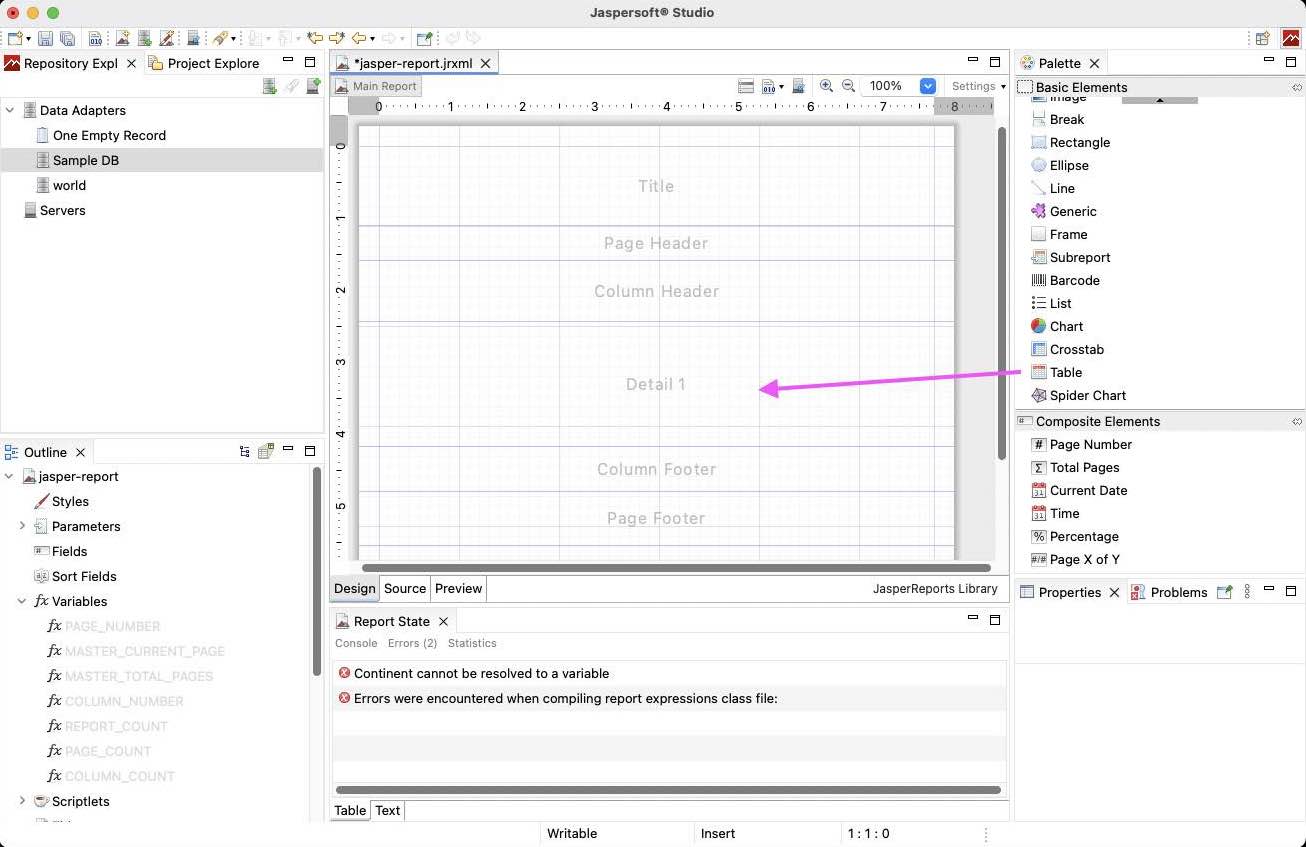Select the List element in Palette

(x=1051, y=303)
